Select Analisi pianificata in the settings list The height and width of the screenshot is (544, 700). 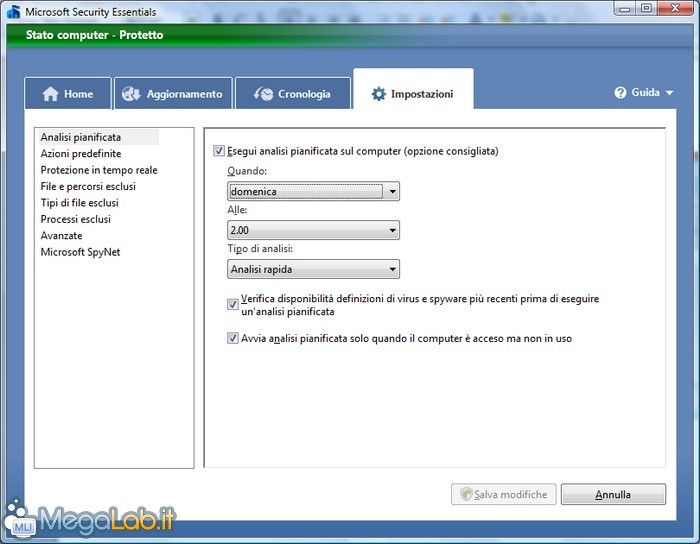pyautogui.click(x=81, y=137)
